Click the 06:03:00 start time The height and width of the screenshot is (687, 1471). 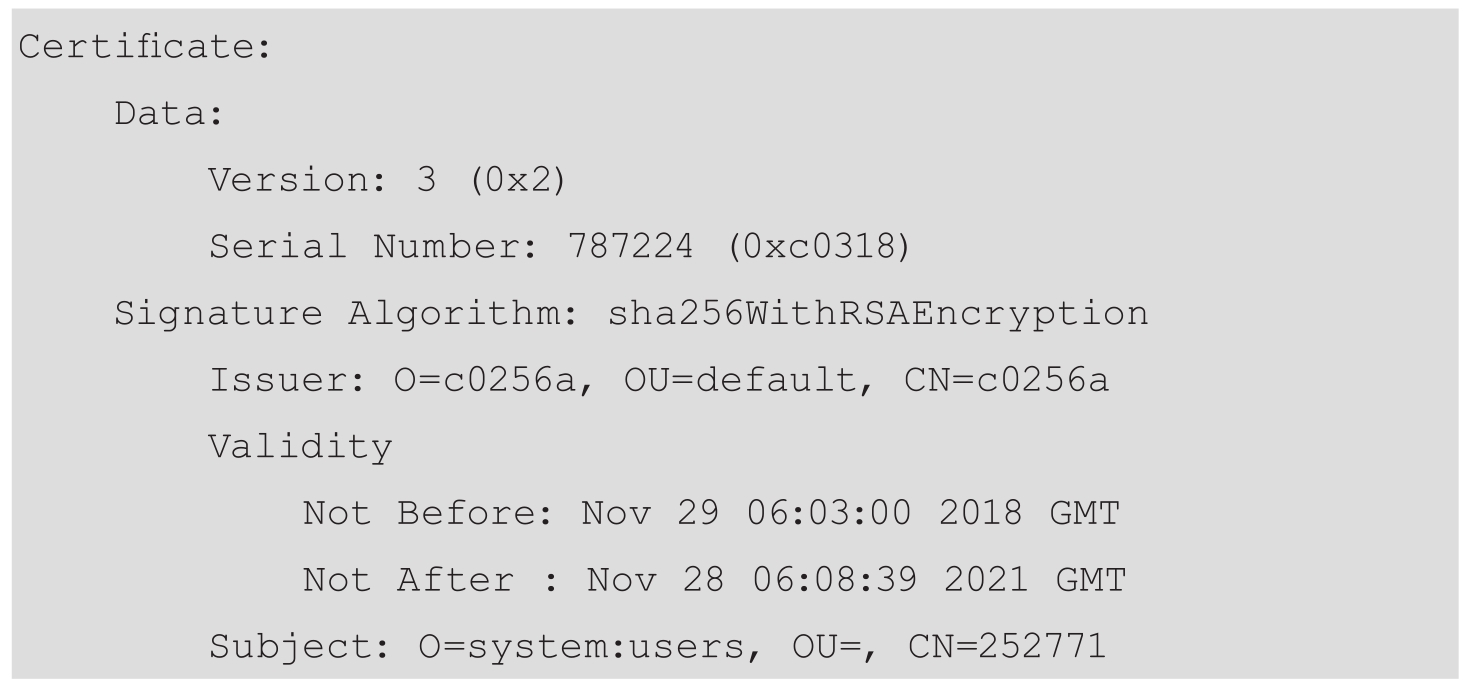point(829,513)
